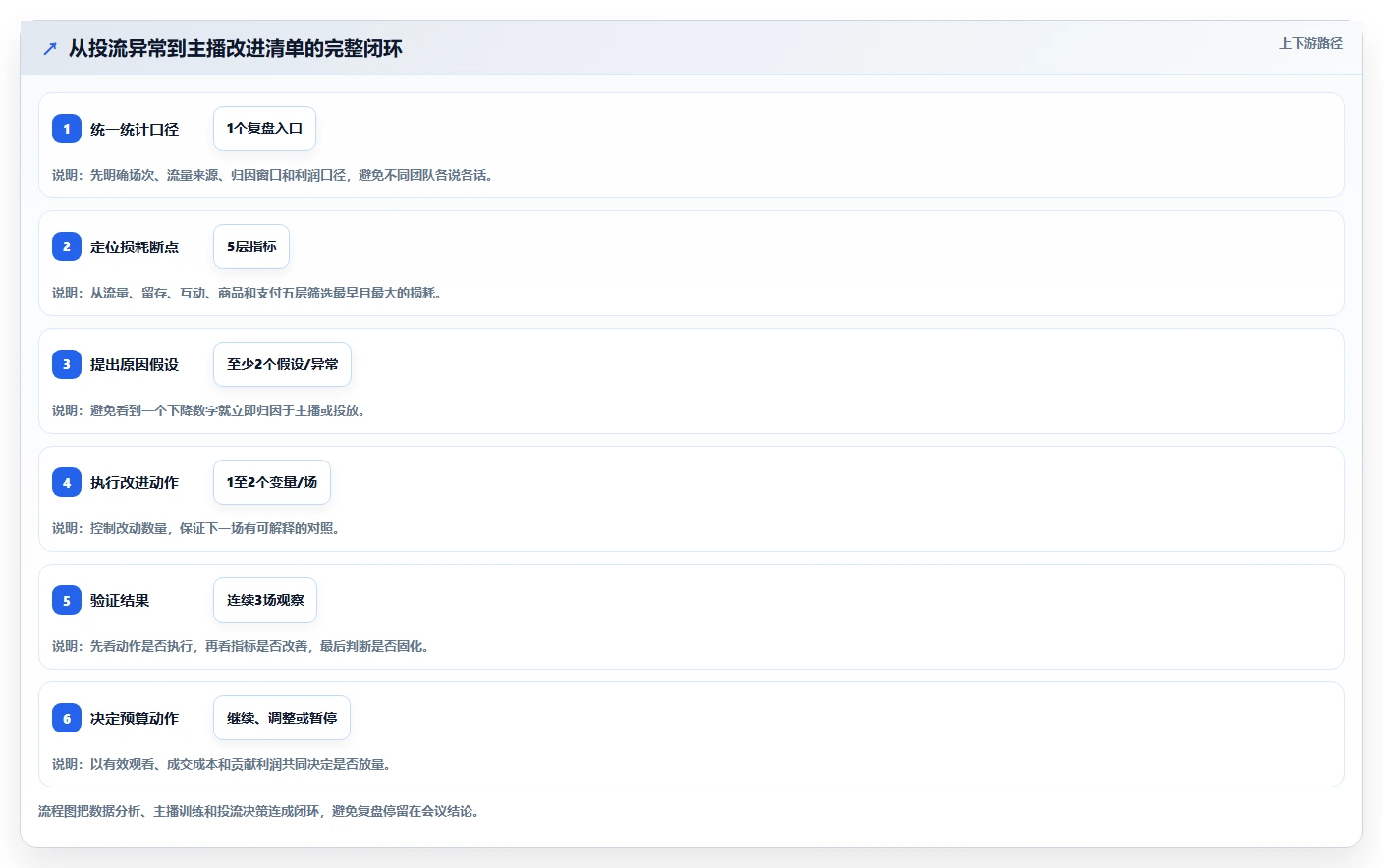
Task: Click the 继续、调整或暂停 chip
Action: [x=282, y=718]
